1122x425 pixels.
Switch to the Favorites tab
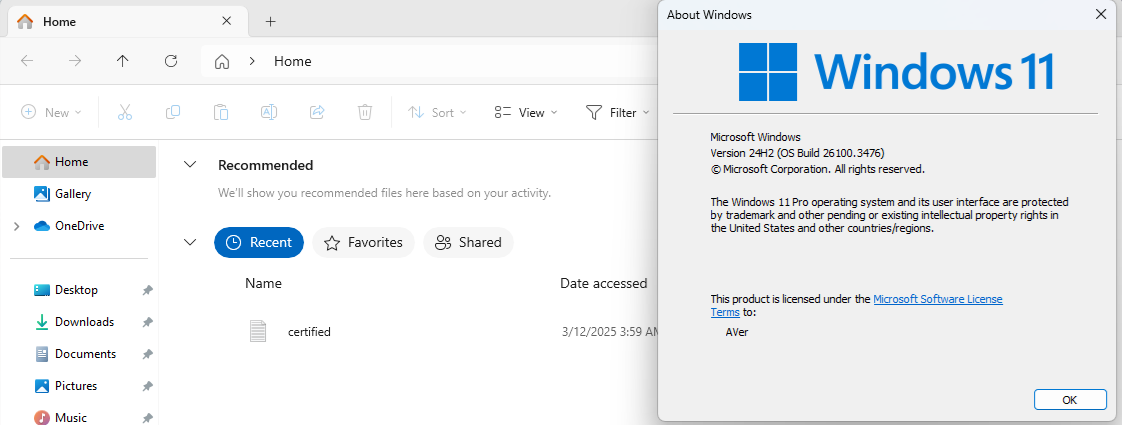[x=364, y=243]
